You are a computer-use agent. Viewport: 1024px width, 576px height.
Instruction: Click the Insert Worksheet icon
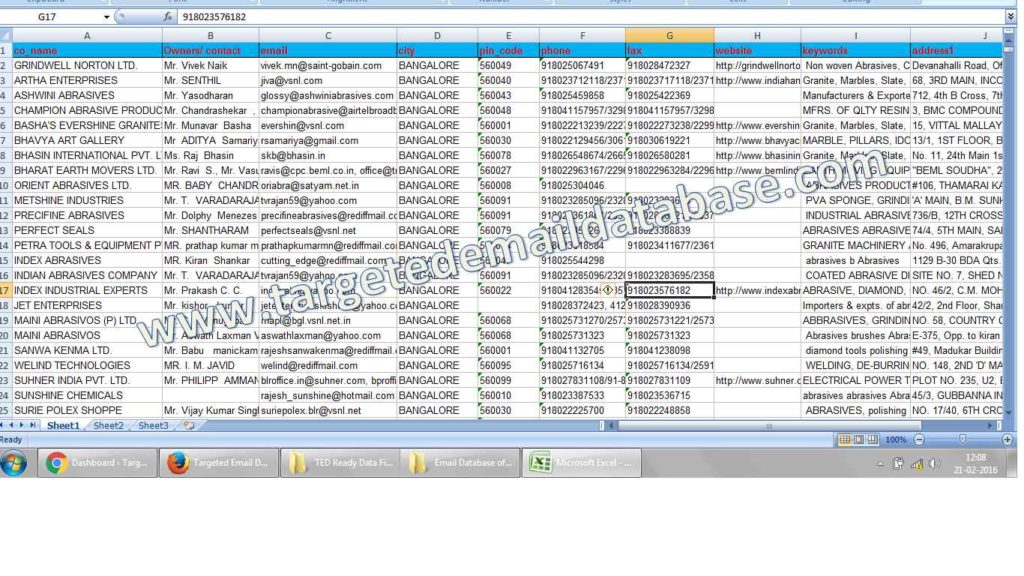[189, 426]
